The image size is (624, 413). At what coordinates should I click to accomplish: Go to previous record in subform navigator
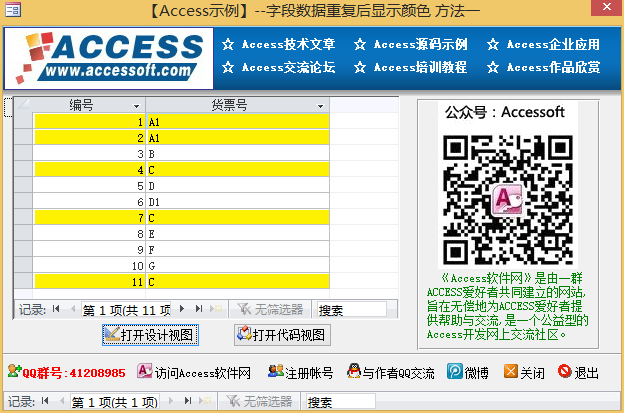click(x=73, y=309)
